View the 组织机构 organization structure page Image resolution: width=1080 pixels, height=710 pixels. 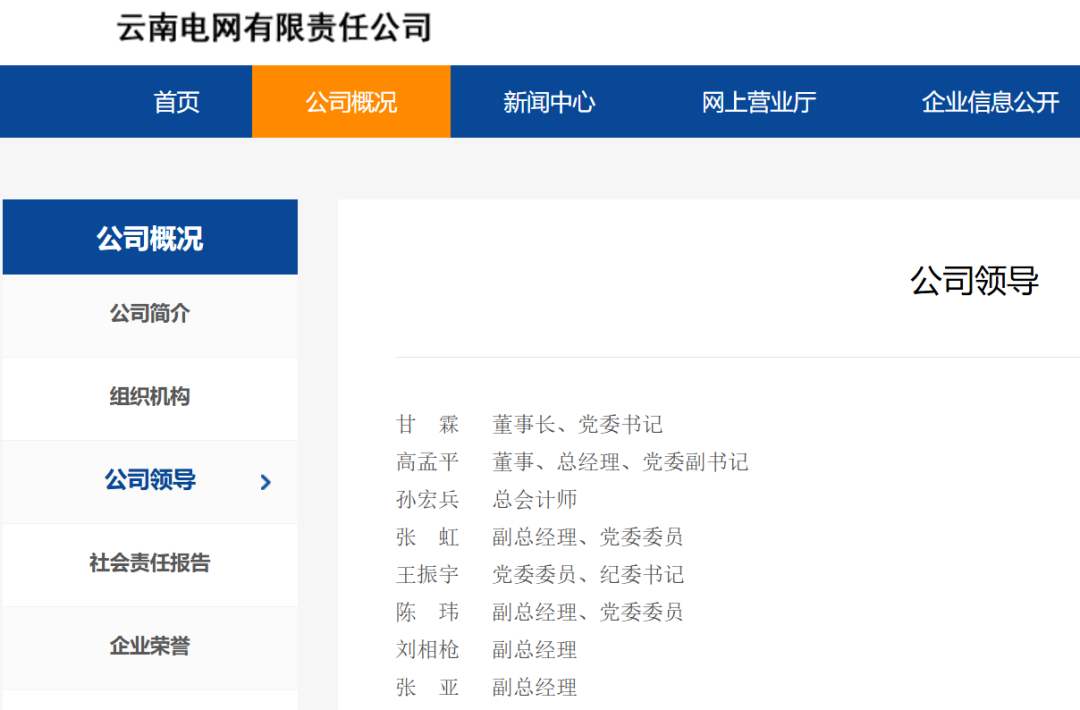[150, 398]
